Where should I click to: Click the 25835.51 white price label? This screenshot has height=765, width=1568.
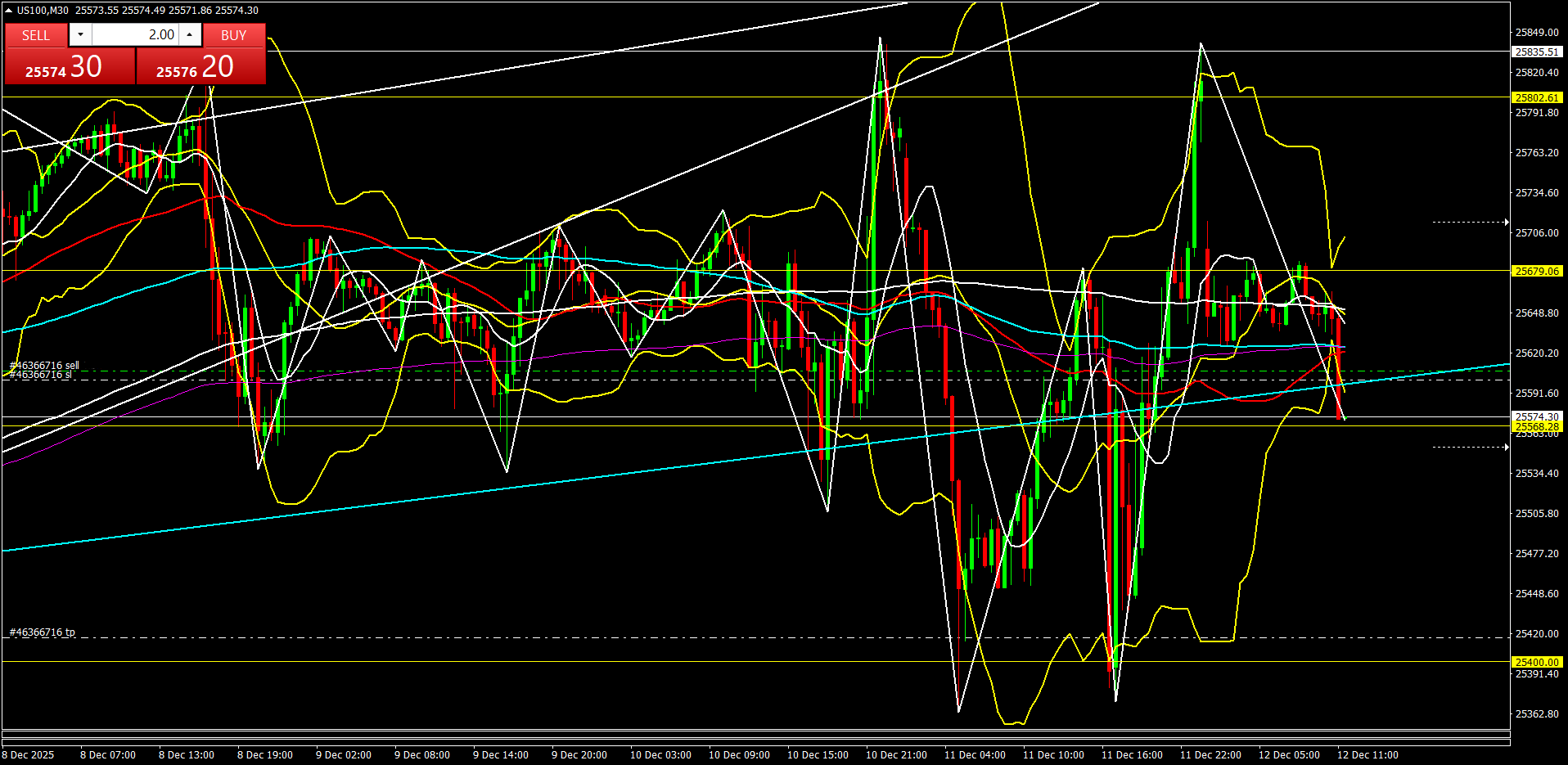tap(1536, 52)
